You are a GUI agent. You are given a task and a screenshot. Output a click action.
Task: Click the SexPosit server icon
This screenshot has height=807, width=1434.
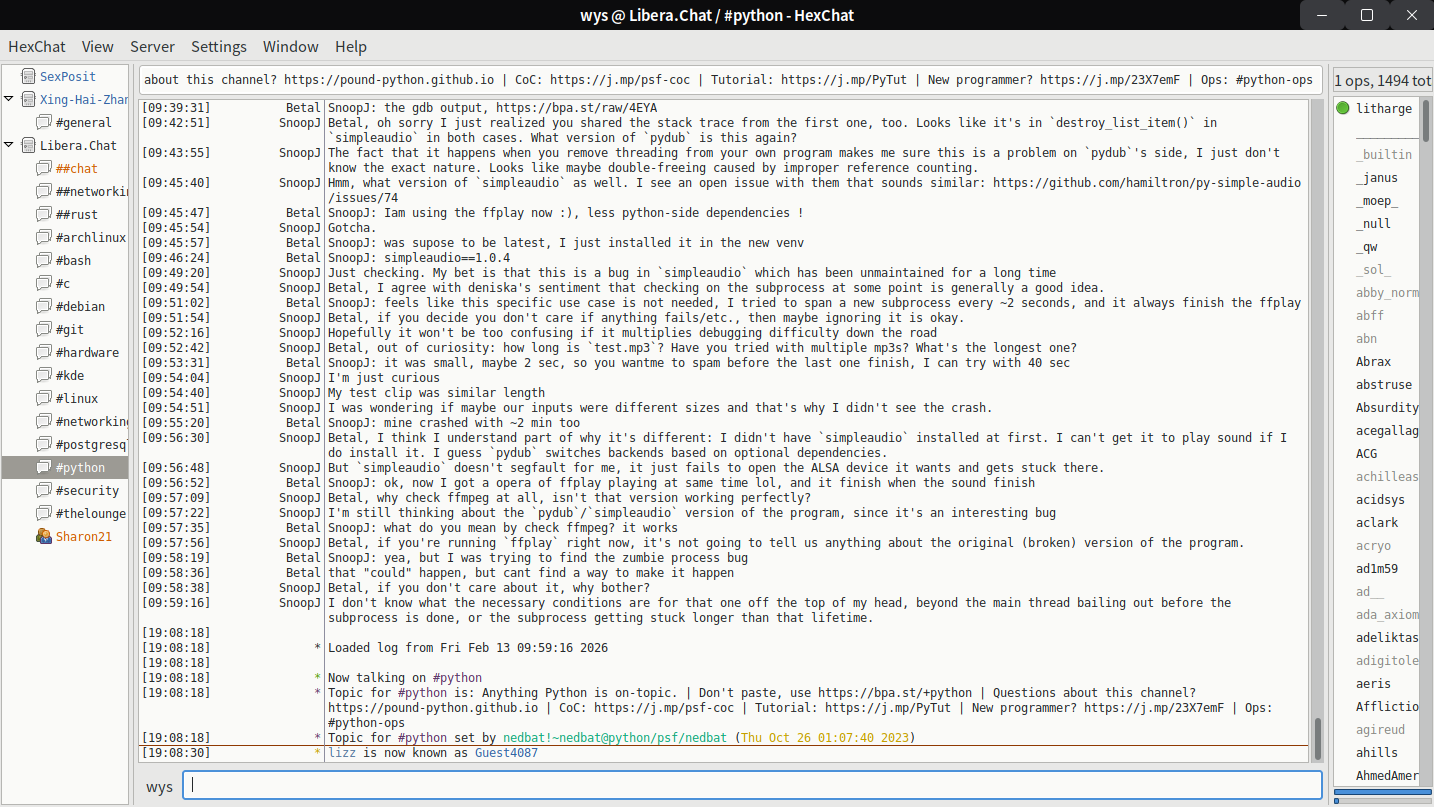tap(27, 76)
